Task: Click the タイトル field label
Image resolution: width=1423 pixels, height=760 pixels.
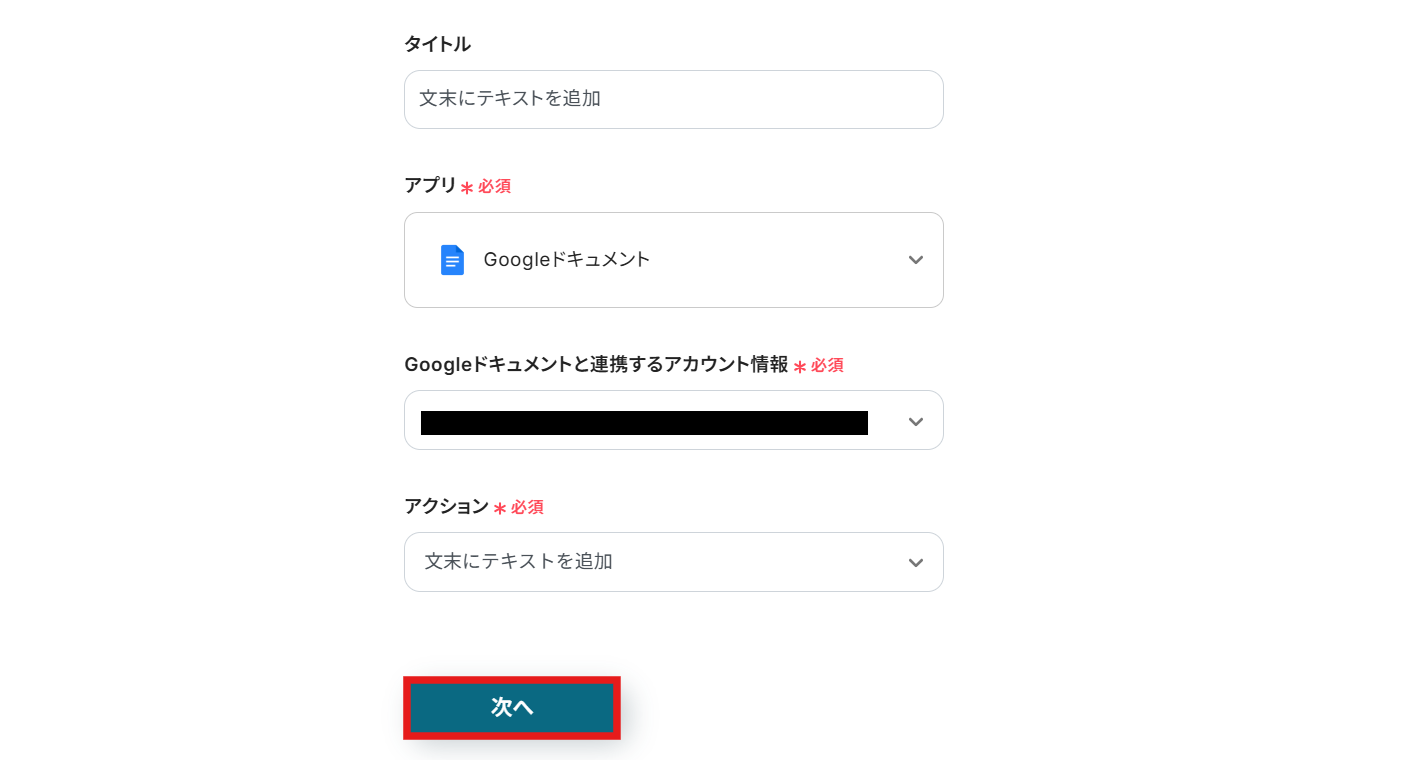Action: (x=437, y=44)
